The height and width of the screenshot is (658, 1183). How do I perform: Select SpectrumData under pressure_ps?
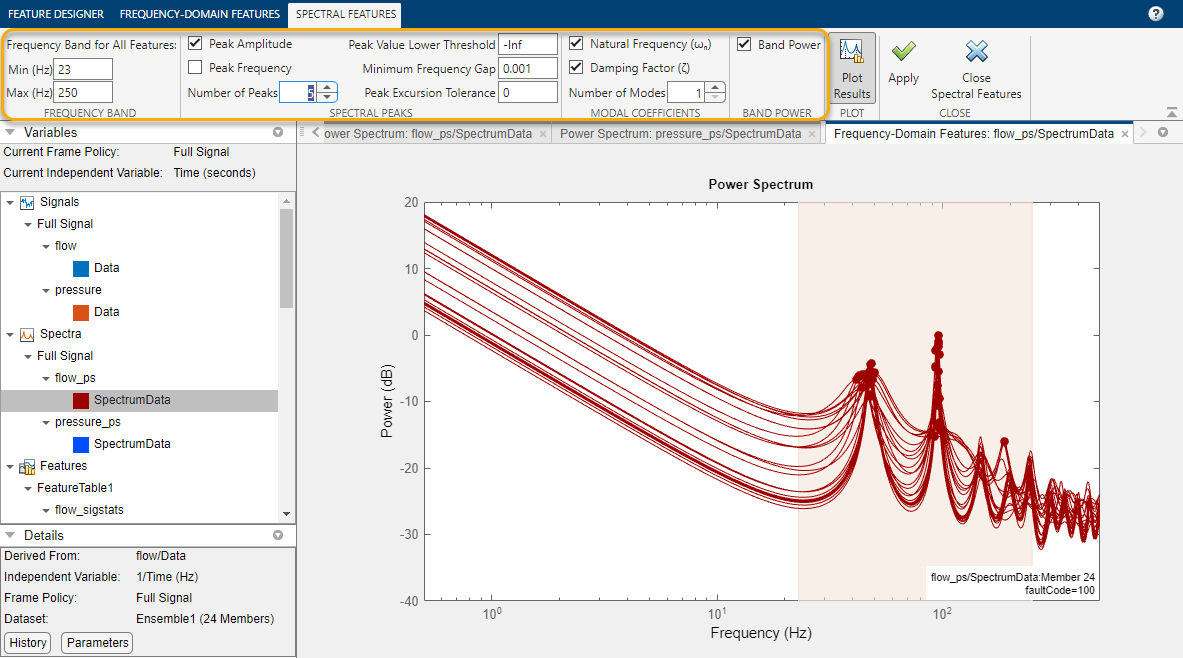[132, 444]
